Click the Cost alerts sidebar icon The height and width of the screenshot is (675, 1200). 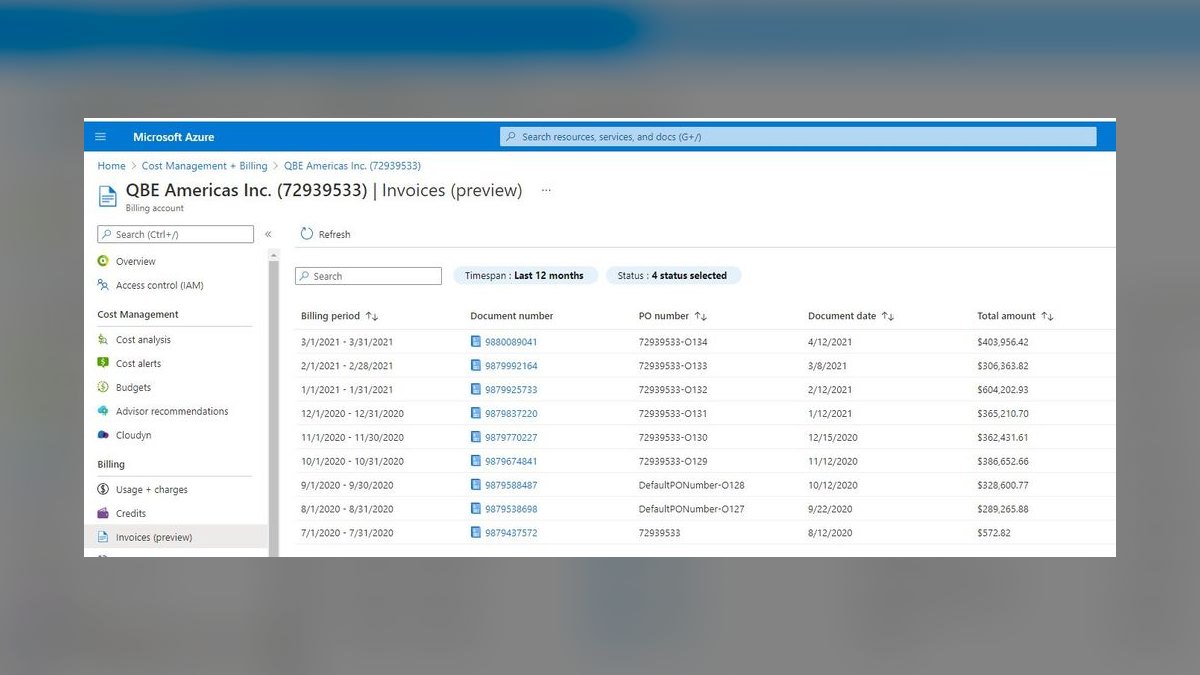click(103, 364)
